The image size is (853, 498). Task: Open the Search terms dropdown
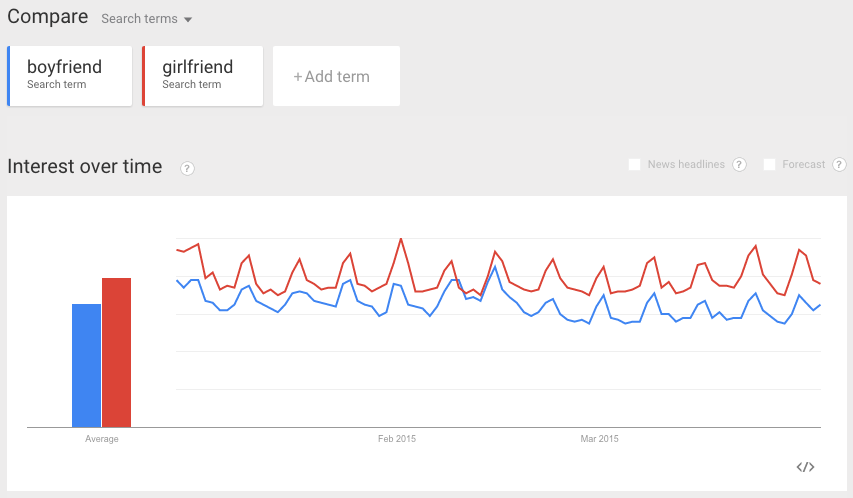click(146, 19)
